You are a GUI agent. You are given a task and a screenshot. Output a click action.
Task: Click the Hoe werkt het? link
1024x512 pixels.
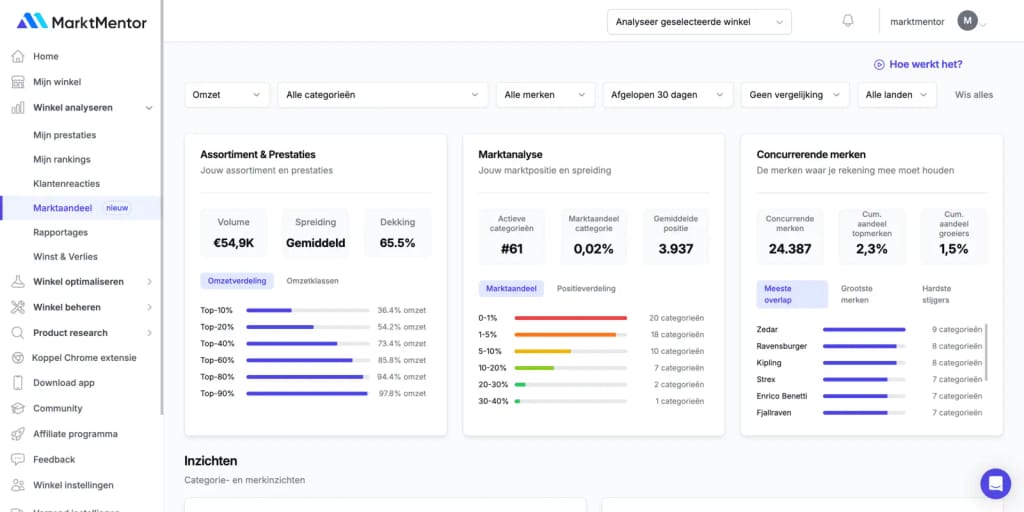(925, 64)
